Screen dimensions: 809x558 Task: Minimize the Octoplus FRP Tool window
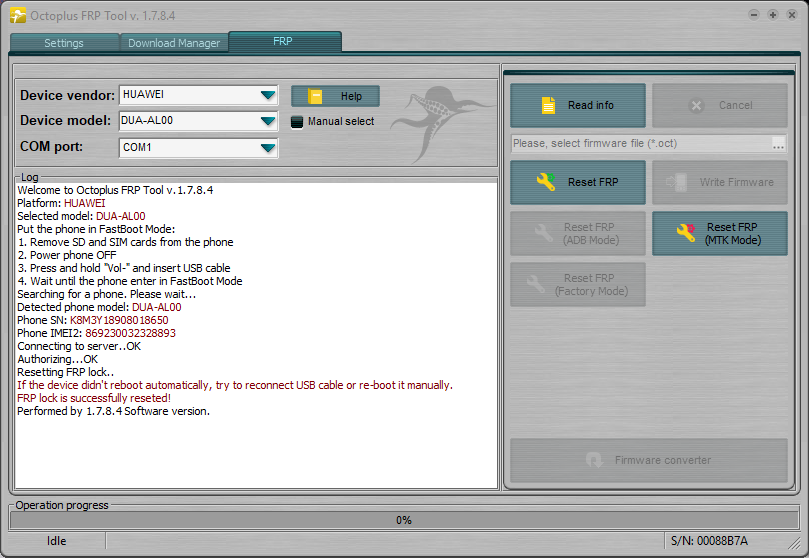(754, 15)
